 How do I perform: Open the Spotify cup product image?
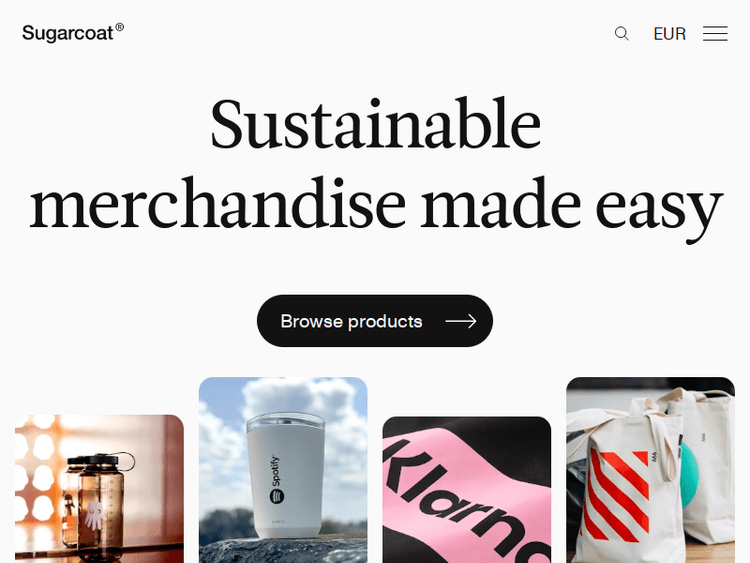pyautogui.click(x=283, y=470)
